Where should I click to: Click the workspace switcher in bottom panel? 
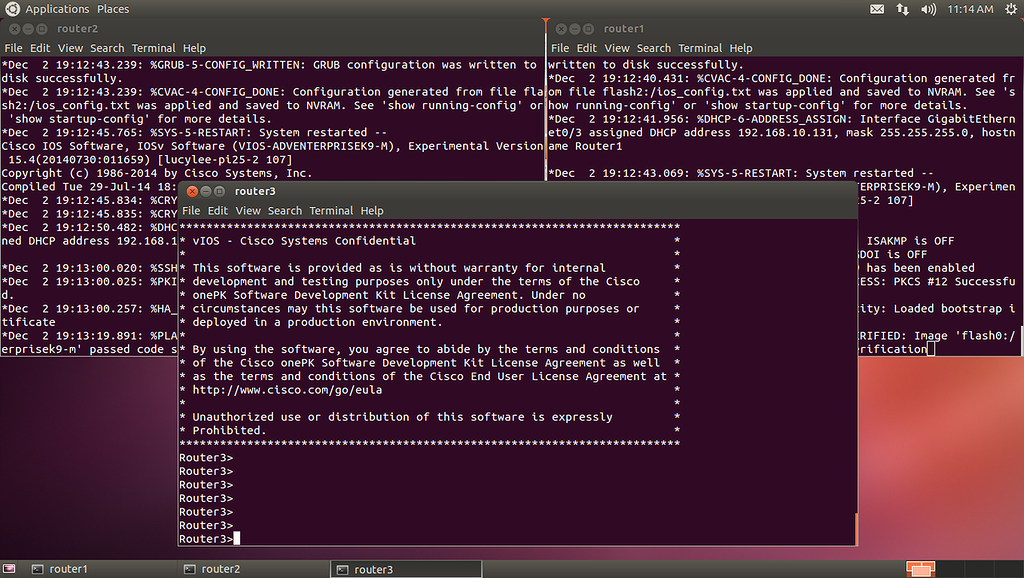tap(920, 569)
